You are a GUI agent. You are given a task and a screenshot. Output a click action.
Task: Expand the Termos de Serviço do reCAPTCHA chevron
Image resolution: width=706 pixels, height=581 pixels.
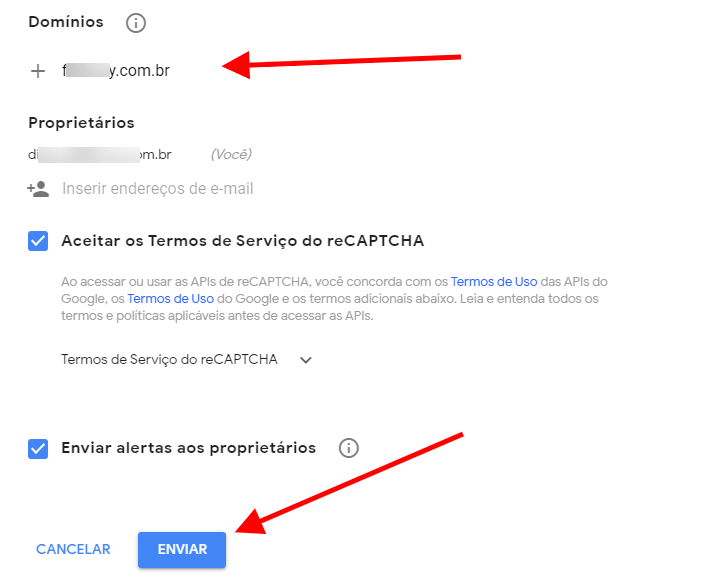[306, 360]
